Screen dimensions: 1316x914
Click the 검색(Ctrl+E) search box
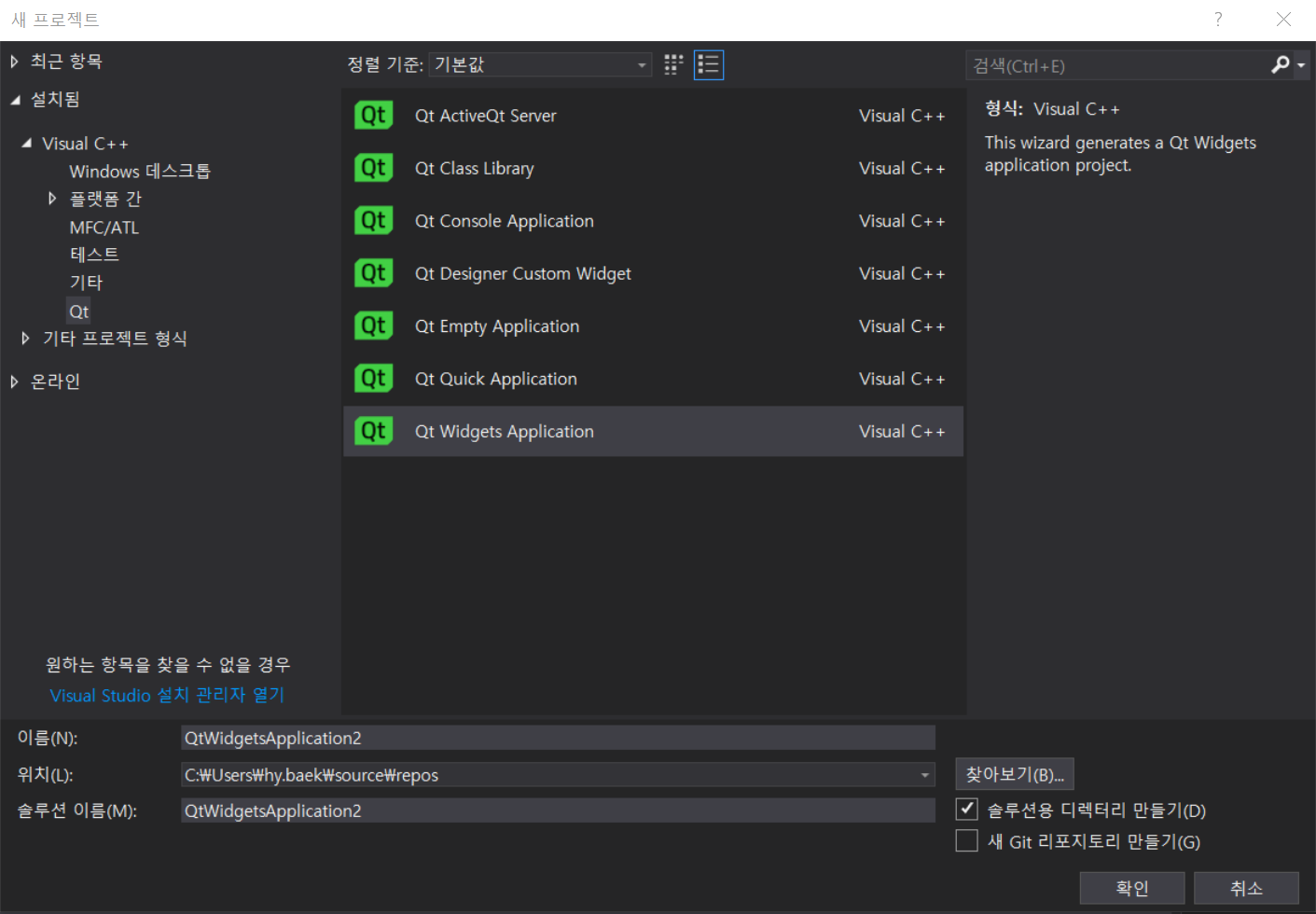pyautogui.click(x=1116, y=65)
